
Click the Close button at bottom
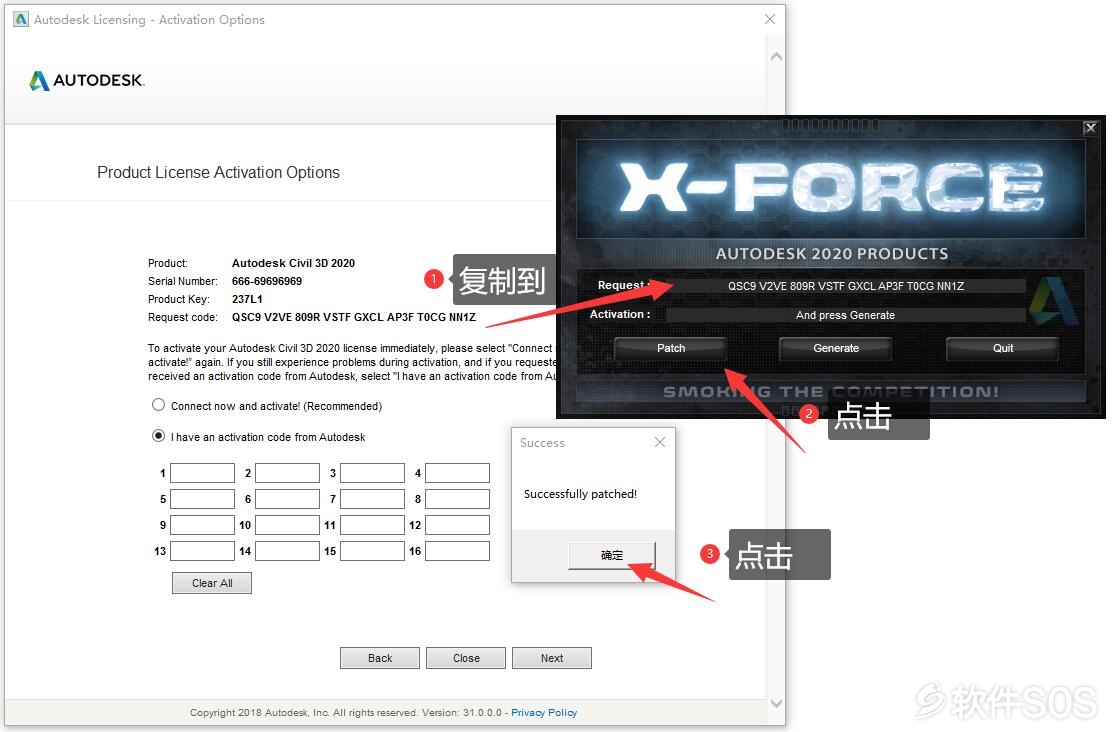(466, 658)
